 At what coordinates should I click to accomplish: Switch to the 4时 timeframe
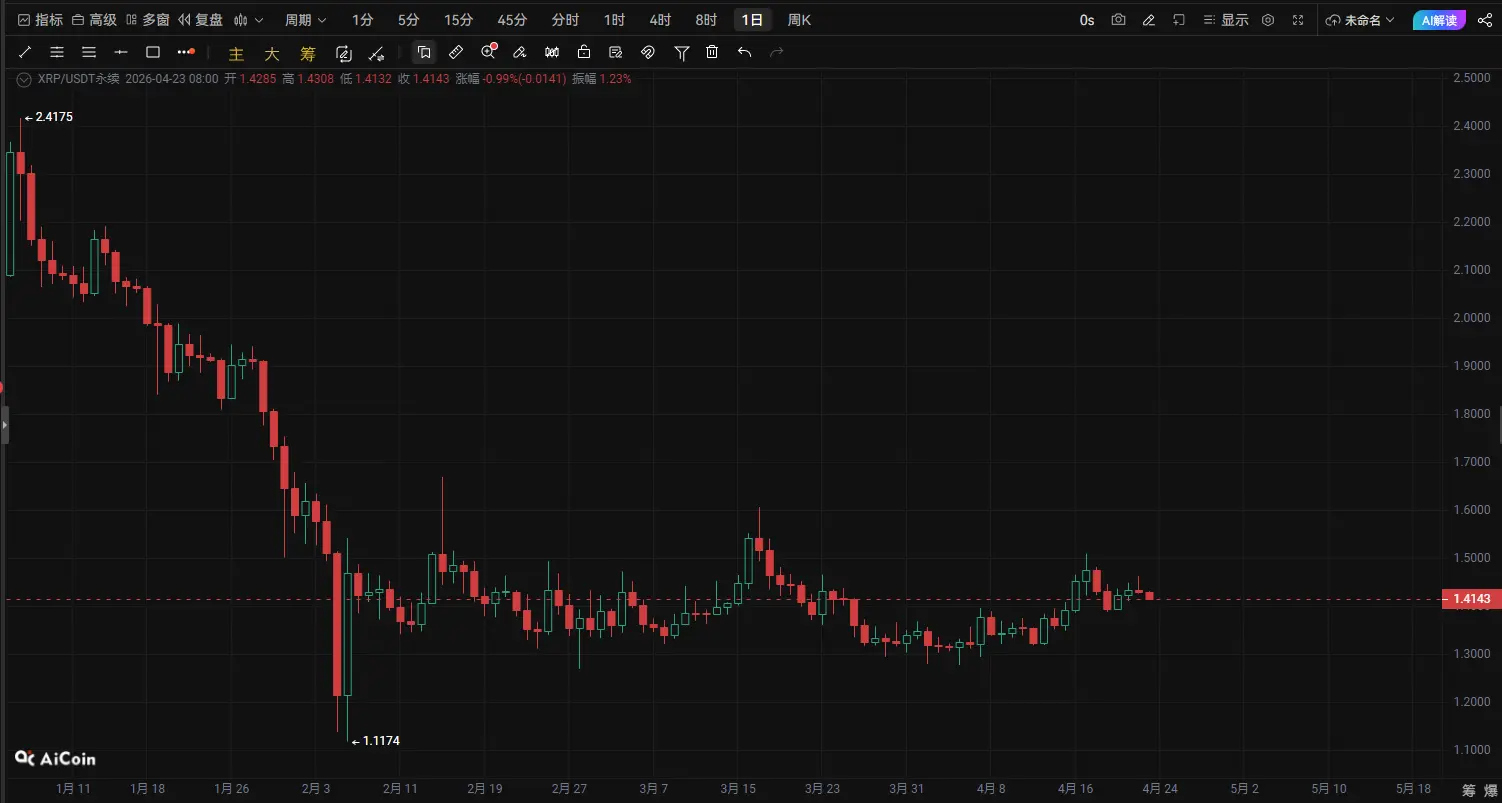(660, 20)
